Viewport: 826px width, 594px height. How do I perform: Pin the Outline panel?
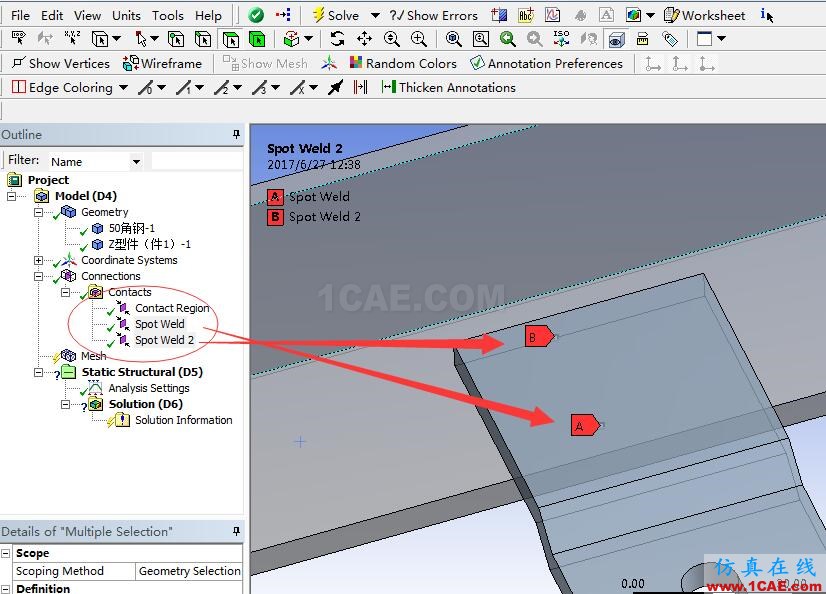(237, 134)
